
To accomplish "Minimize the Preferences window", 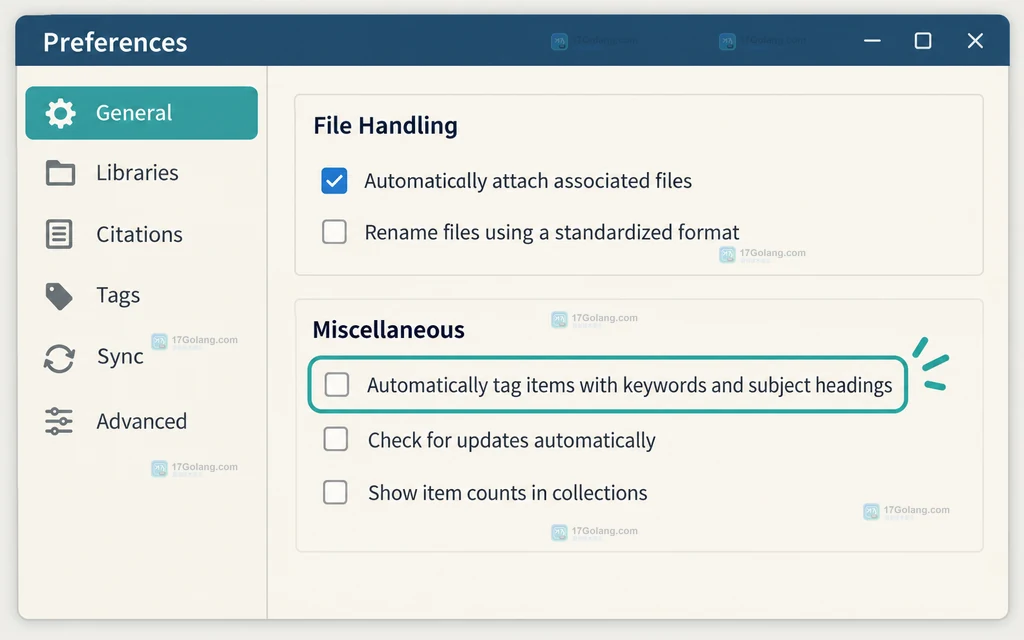I will click(x=872, y=41).
